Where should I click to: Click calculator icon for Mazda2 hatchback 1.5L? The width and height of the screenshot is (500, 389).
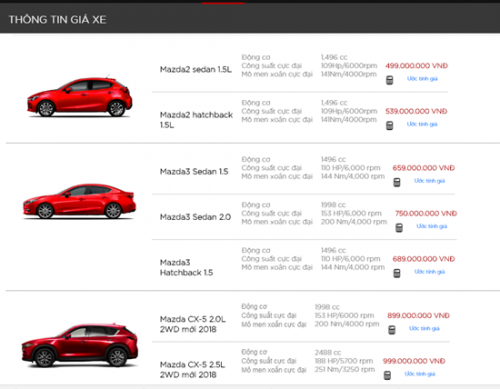[x=389, y=126]
